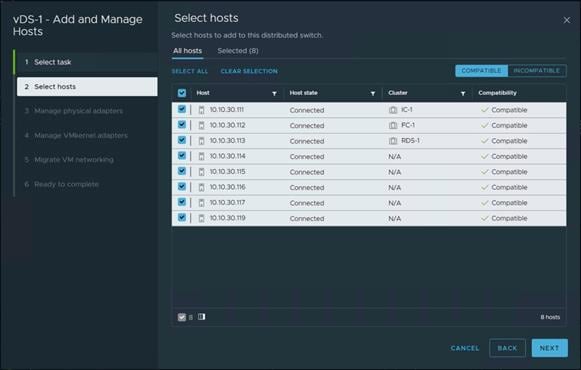
Task: Click the BACK button
Action: [507, 348]
